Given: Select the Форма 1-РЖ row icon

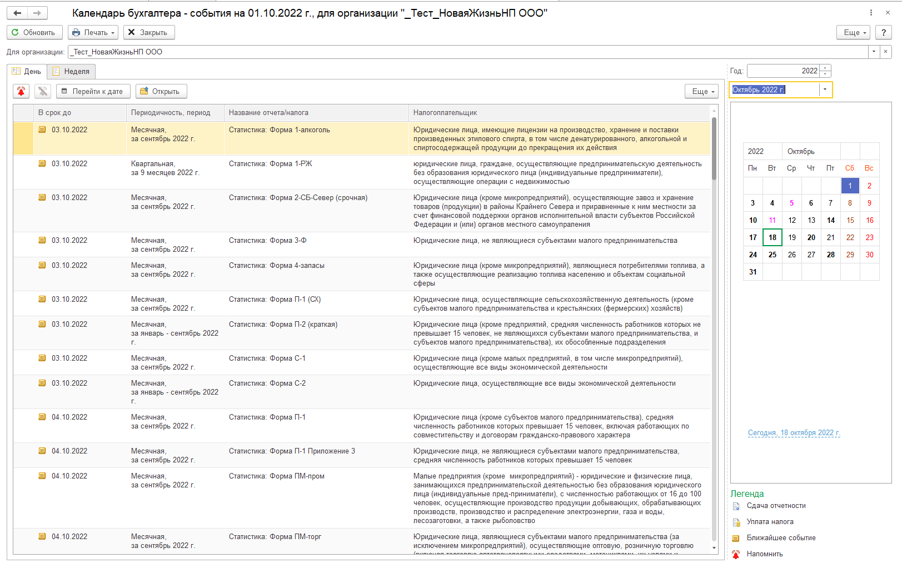Looking at the screenshot, I should pos(42,164).
